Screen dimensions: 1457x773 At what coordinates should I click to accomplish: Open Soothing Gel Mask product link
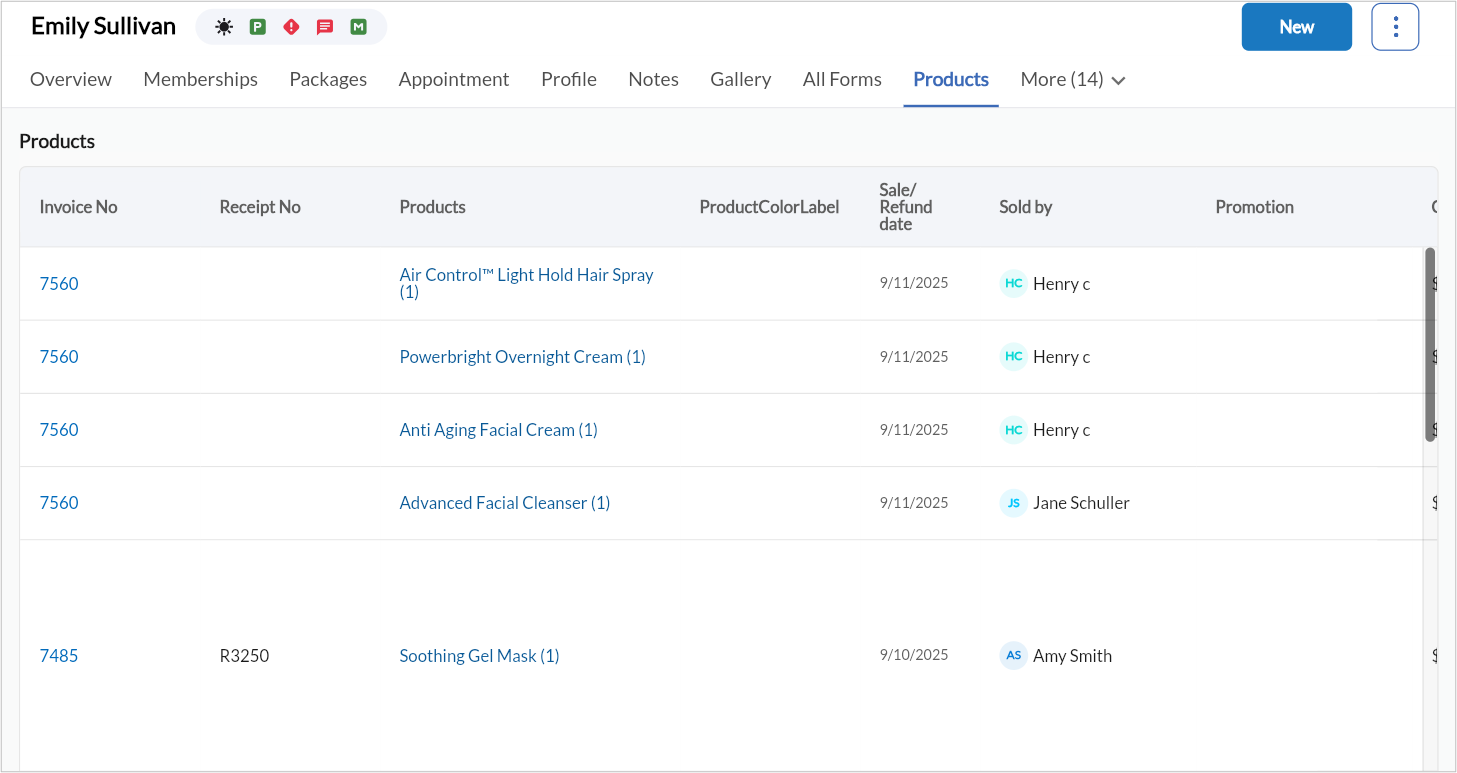pyautogui.click(x=480, y=655)
